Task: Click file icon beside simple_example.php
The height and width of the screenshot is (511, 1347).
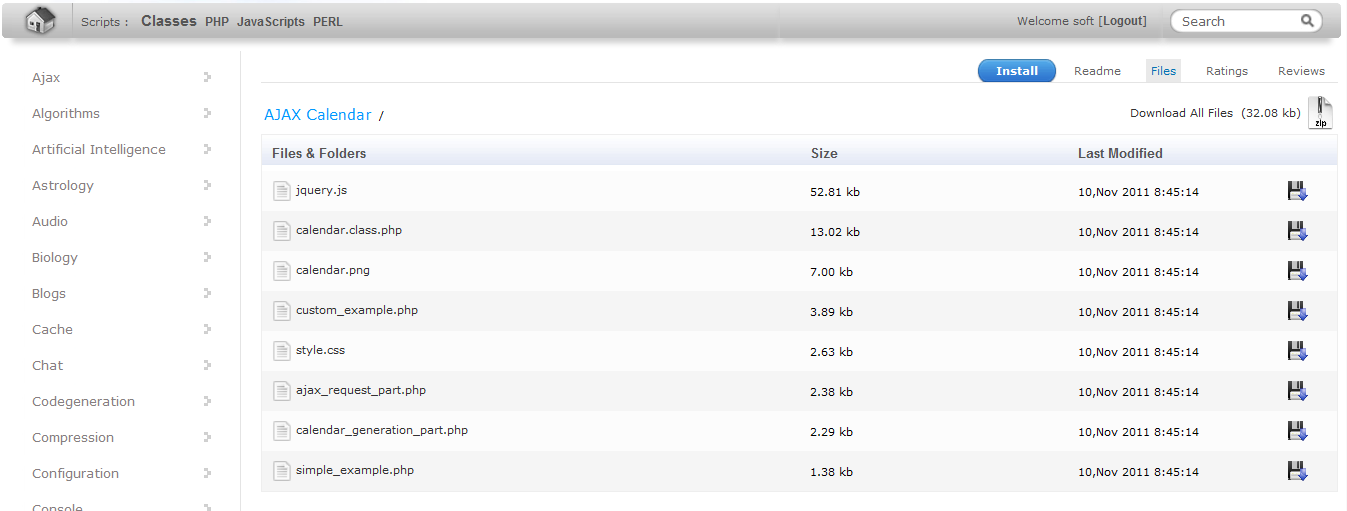Action: [282, 471]
